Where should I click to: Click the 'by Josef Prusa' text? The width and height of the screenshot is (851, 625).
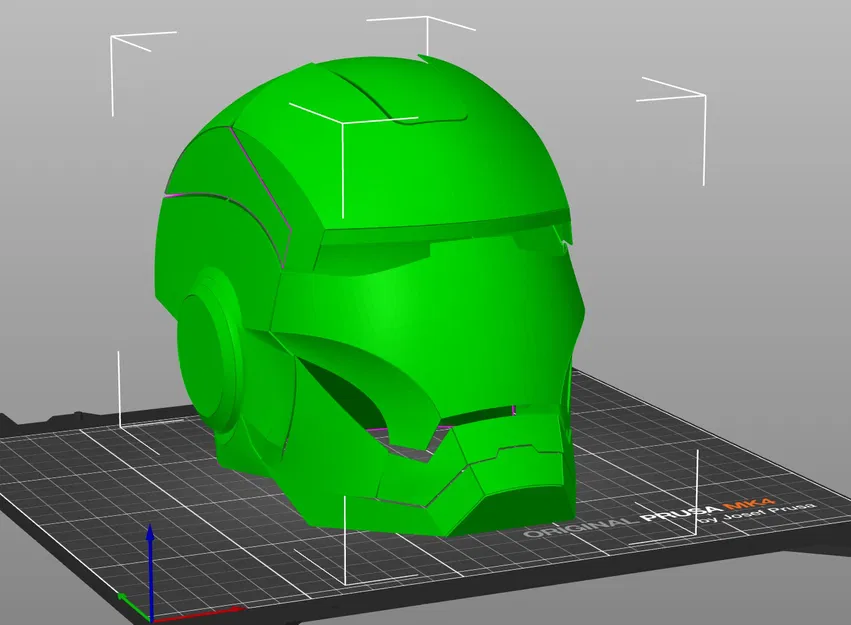click(x=757, y=512)
